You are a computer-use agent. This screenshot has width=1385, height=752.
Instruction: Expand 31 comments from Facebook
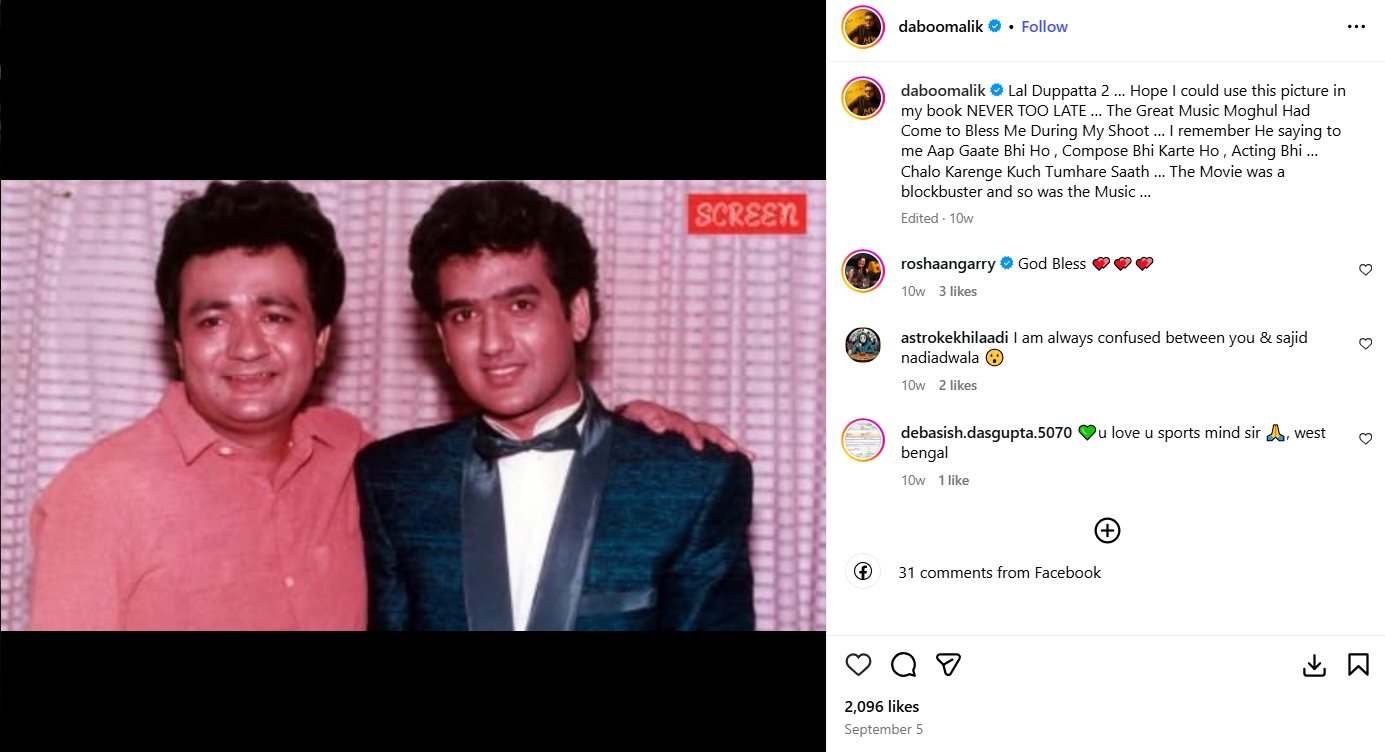[x=999, y=573]
